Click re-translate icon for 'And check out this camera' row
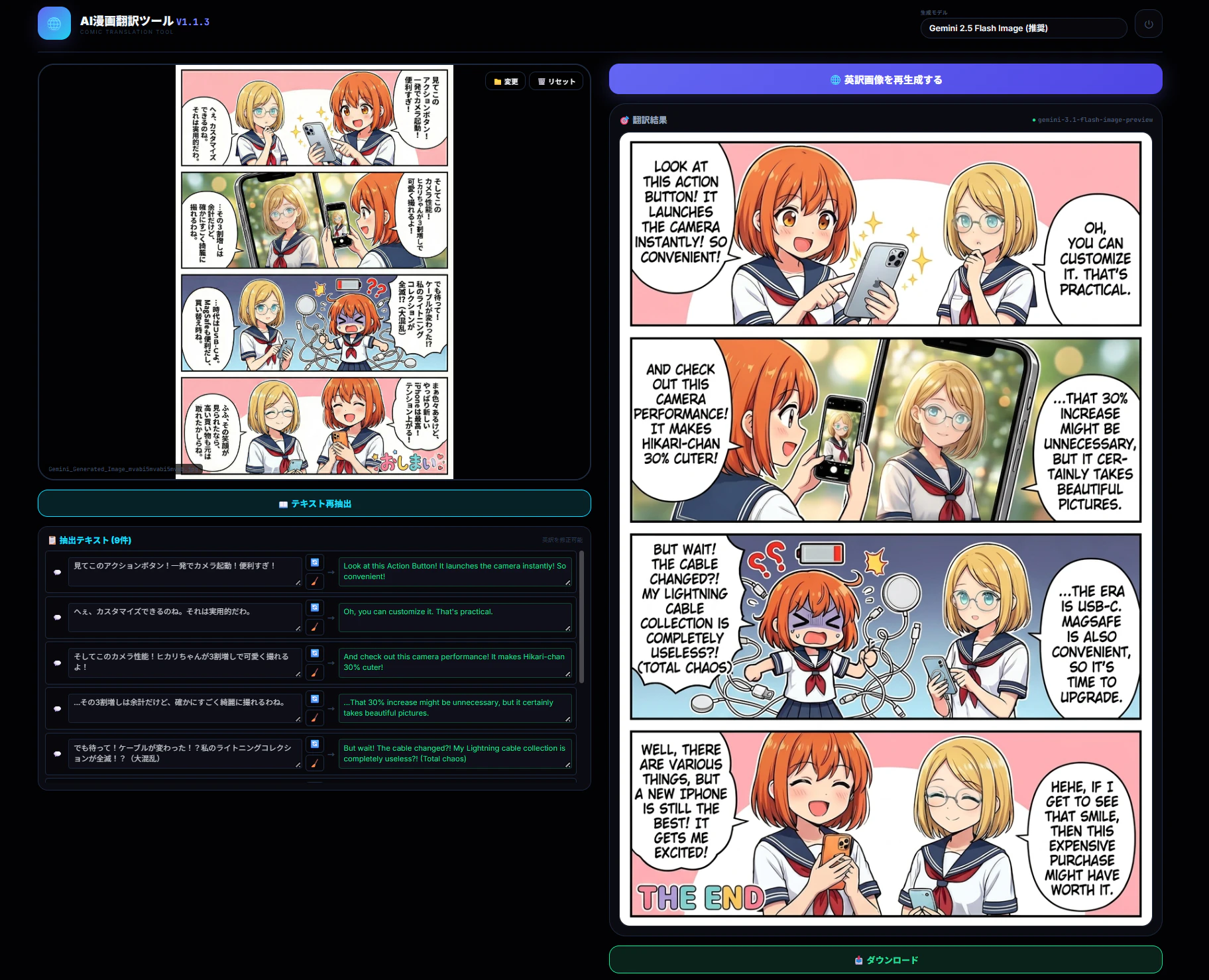Image resolution: width=1209 pixels, height=980 pixels. pos(315,653)
